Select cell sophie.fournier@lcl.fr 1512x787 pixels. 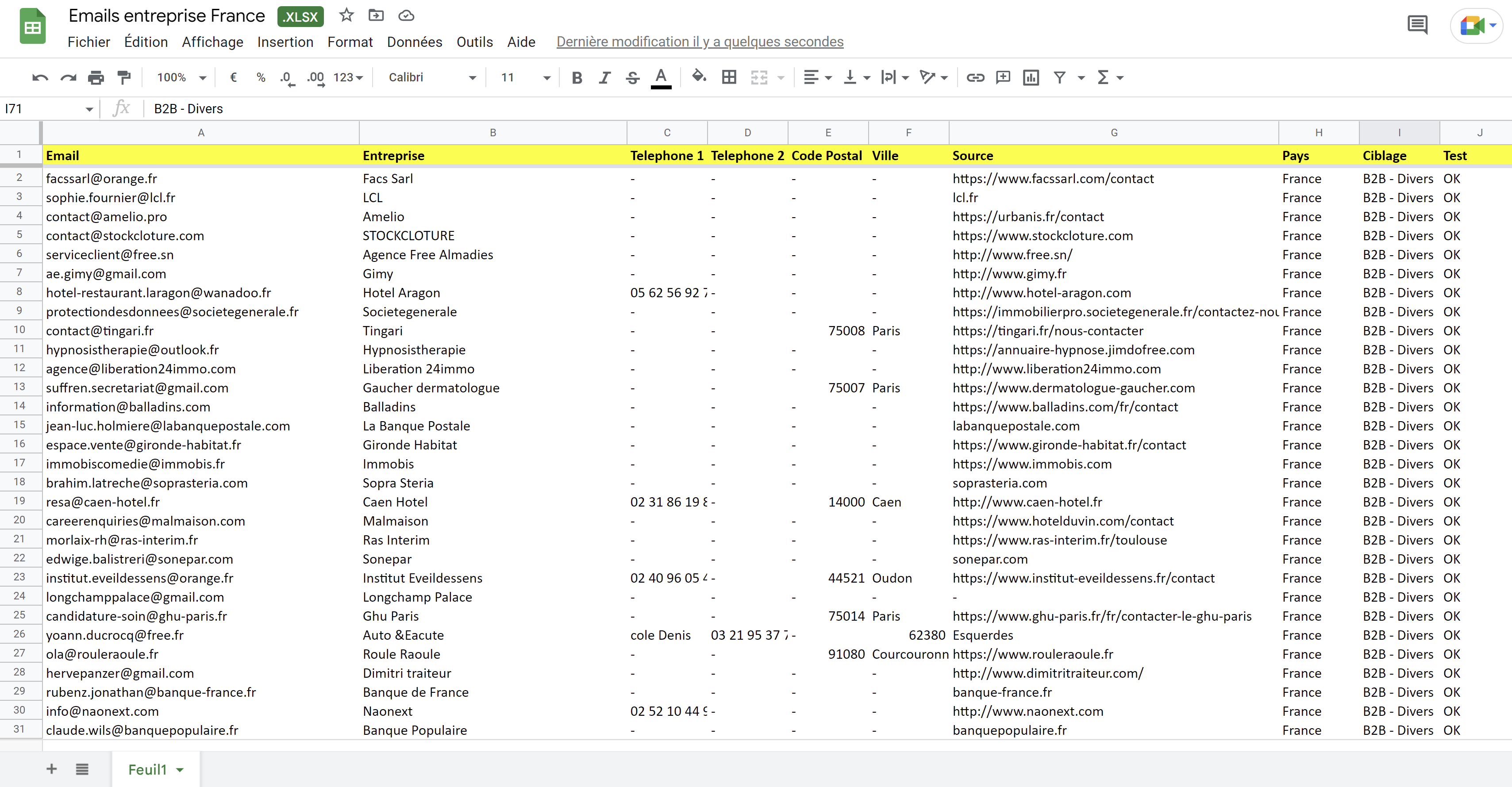201,198
